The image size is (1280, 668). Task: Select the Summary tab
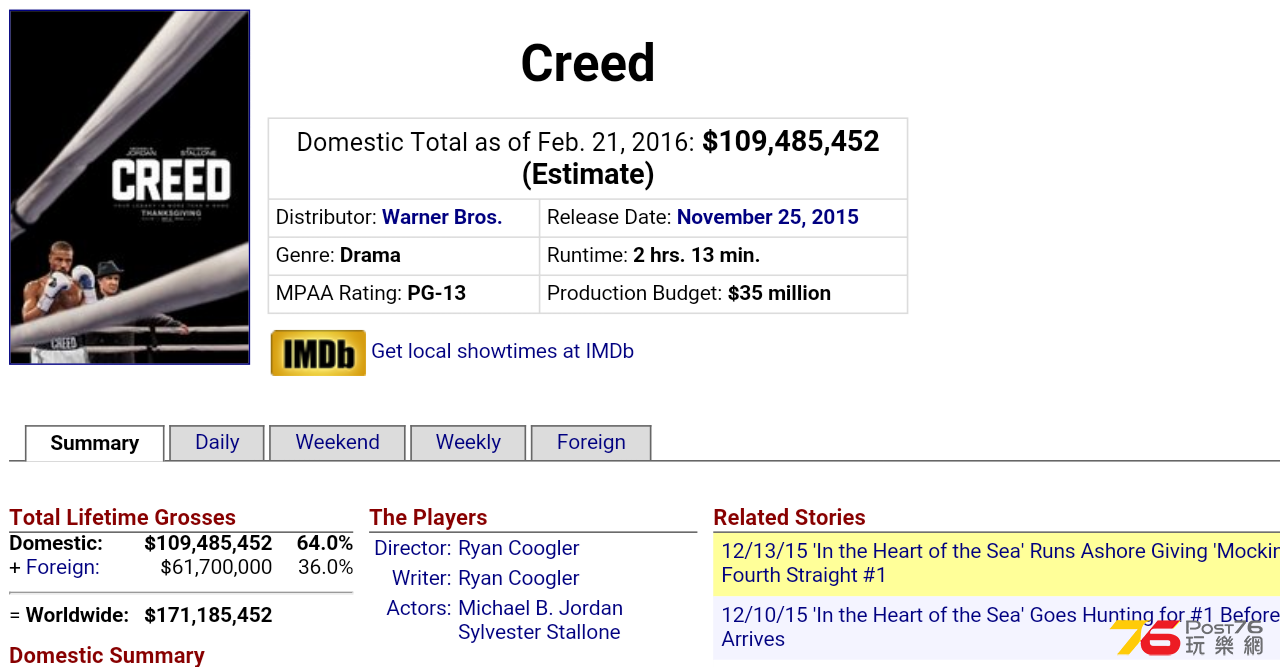point(95,443)
